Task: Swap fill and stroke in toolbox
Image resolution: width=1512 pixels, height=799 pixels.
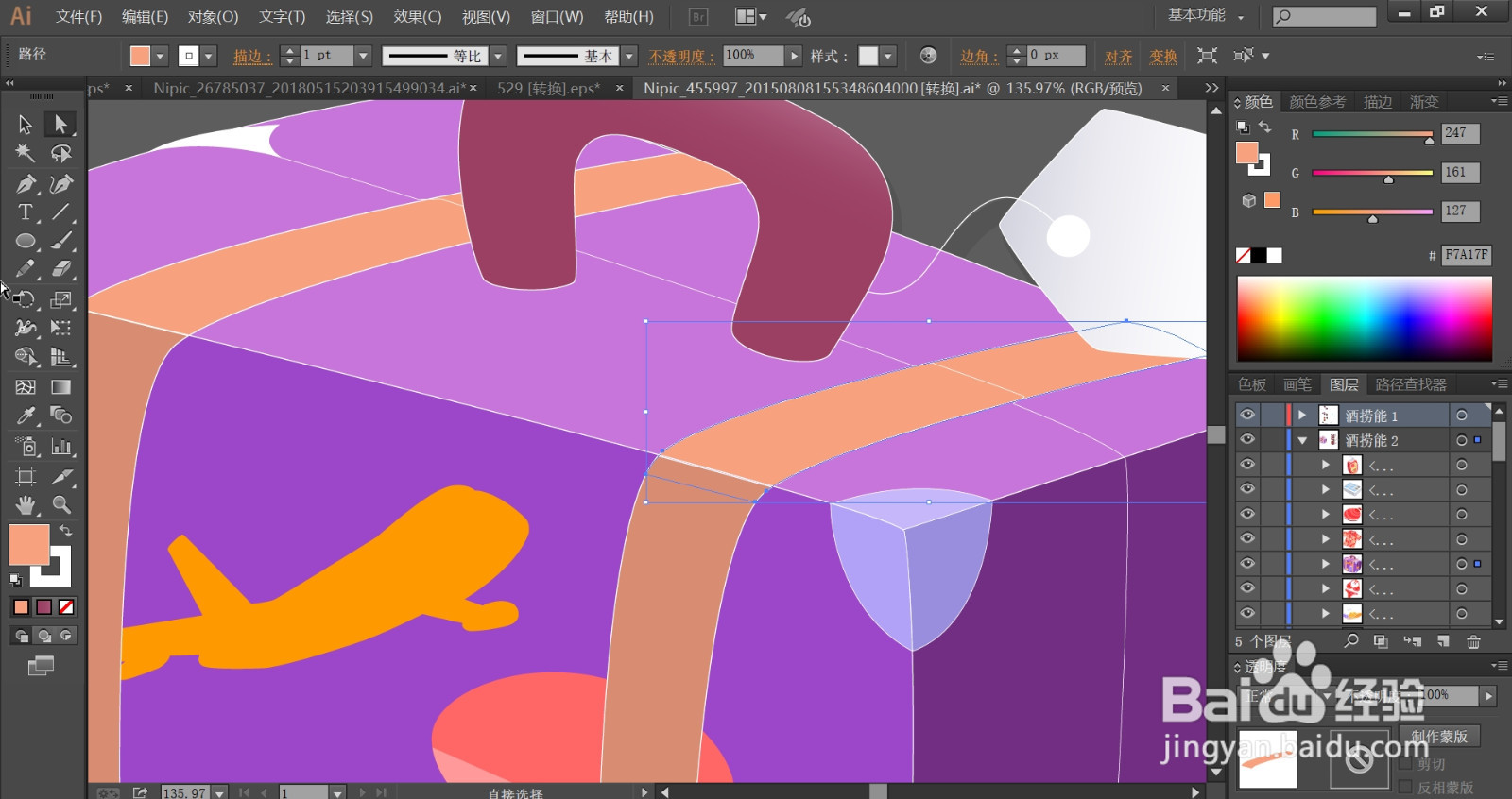Action: point(66,531)
